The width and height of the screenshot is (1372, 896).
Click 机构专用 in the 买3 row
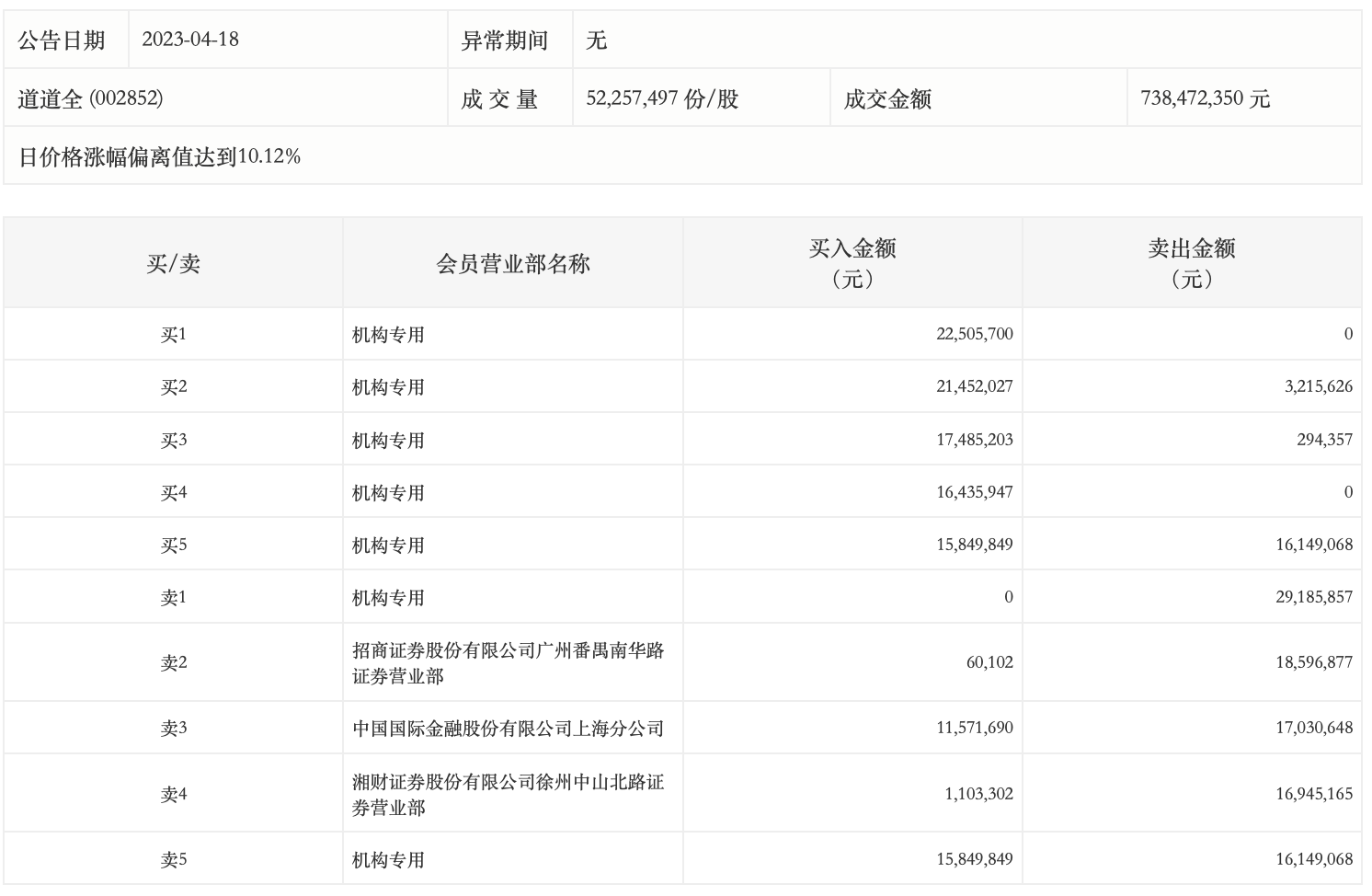388,441
